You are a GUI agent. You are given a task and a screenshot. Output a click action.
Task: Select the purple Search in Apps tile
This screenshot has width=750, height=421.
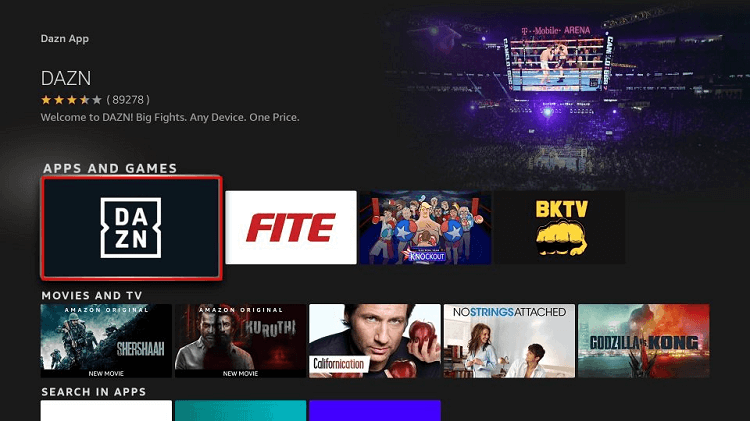[x=375, y=411]
